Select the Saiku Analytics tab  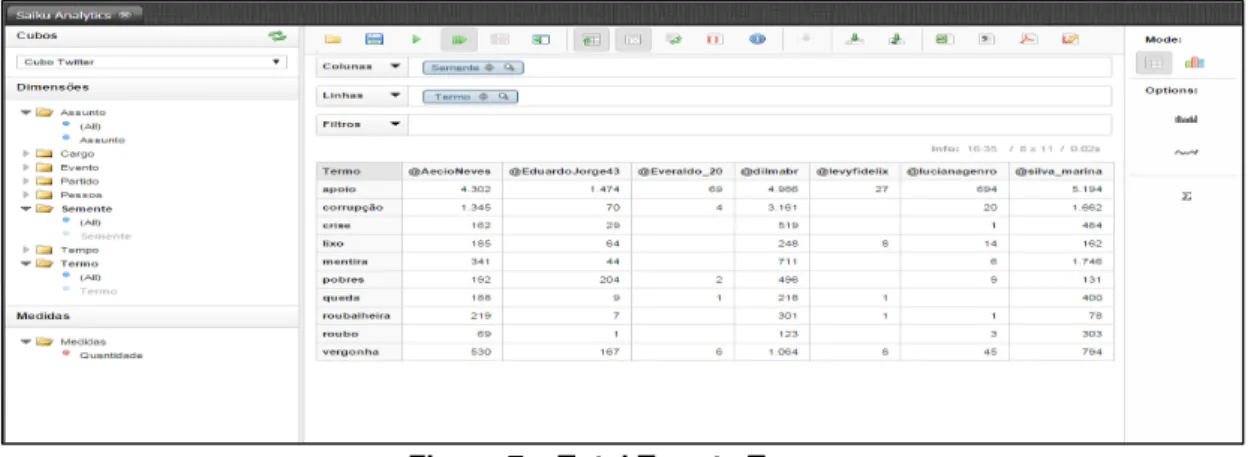[x=73, y=14]
